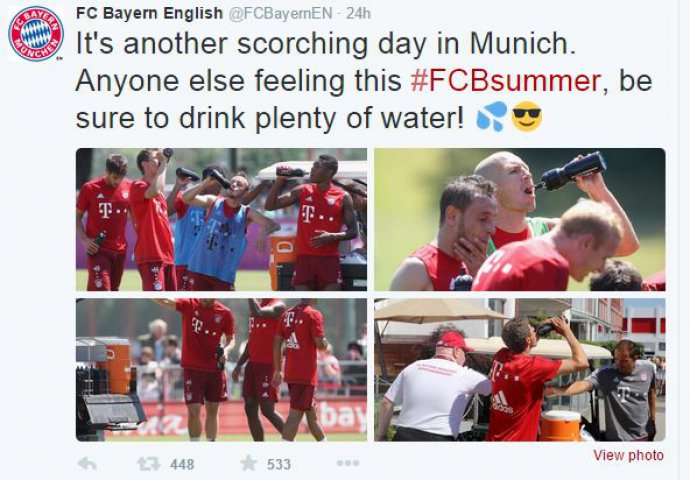The width and height of the screenshot is (690, 480).
Task: Open the #FCBsummer hashtag
Action: [506, 81]
